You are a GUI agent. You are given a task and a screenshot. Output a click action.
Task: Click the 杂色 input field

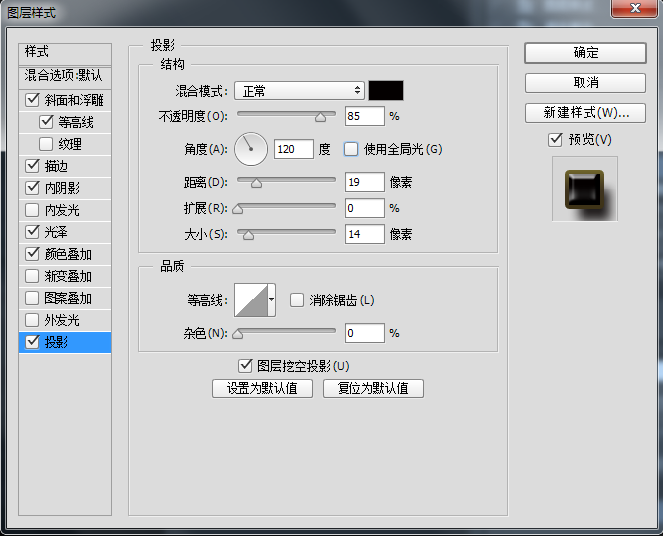[x=364, y=333]
